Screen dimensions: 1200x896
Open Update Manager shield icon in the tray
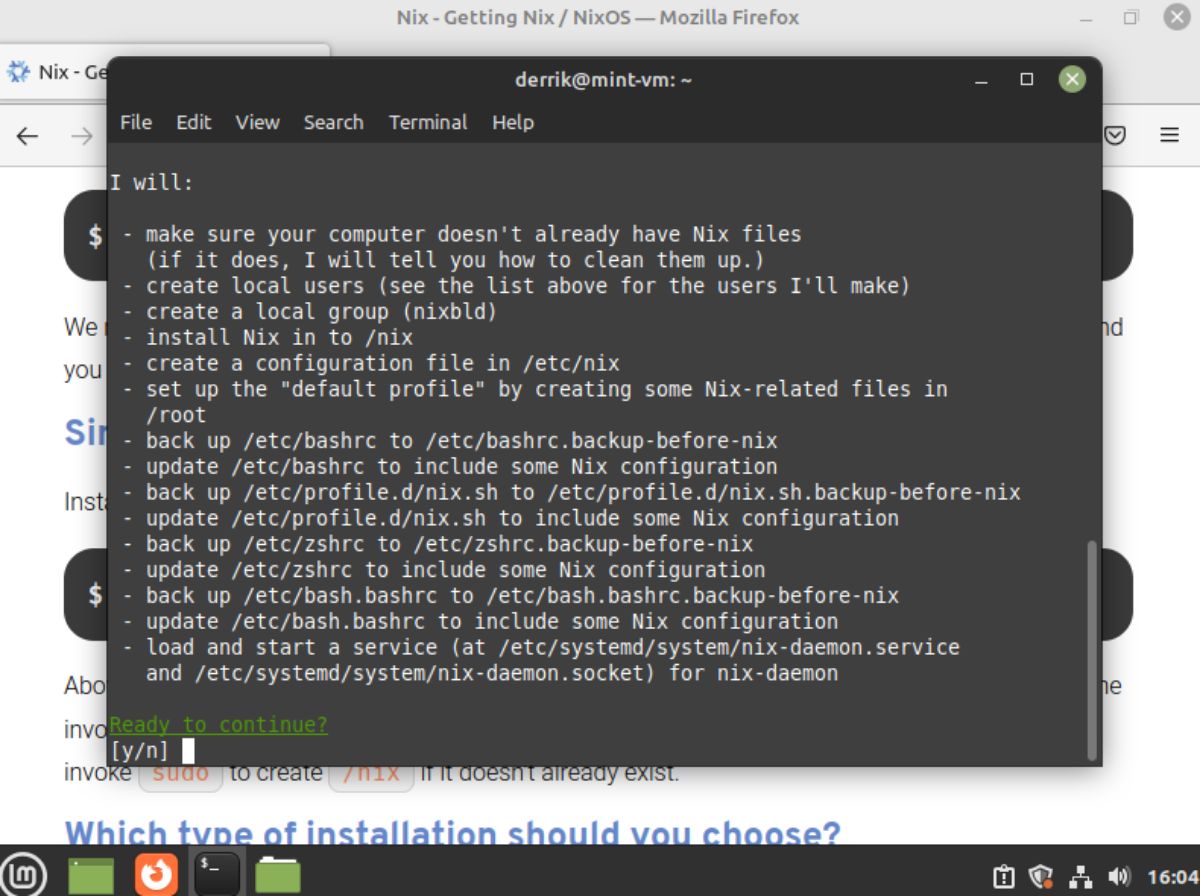pyautogui.click(x=1041, y=873)
